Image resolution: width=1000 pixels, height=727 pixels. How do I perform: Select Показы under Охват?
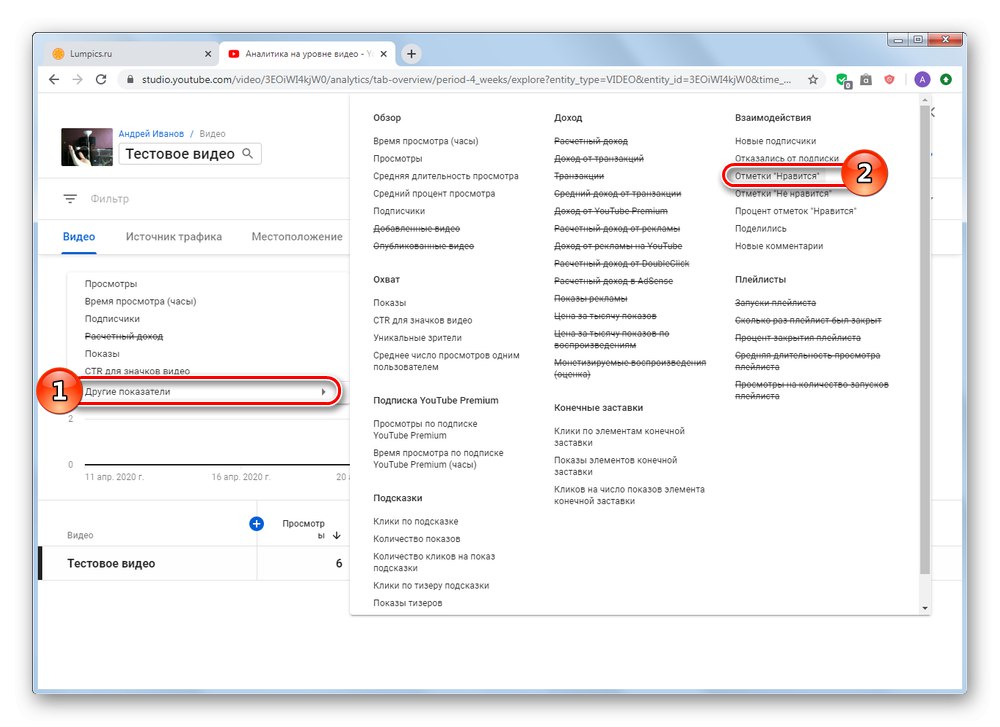390,303
